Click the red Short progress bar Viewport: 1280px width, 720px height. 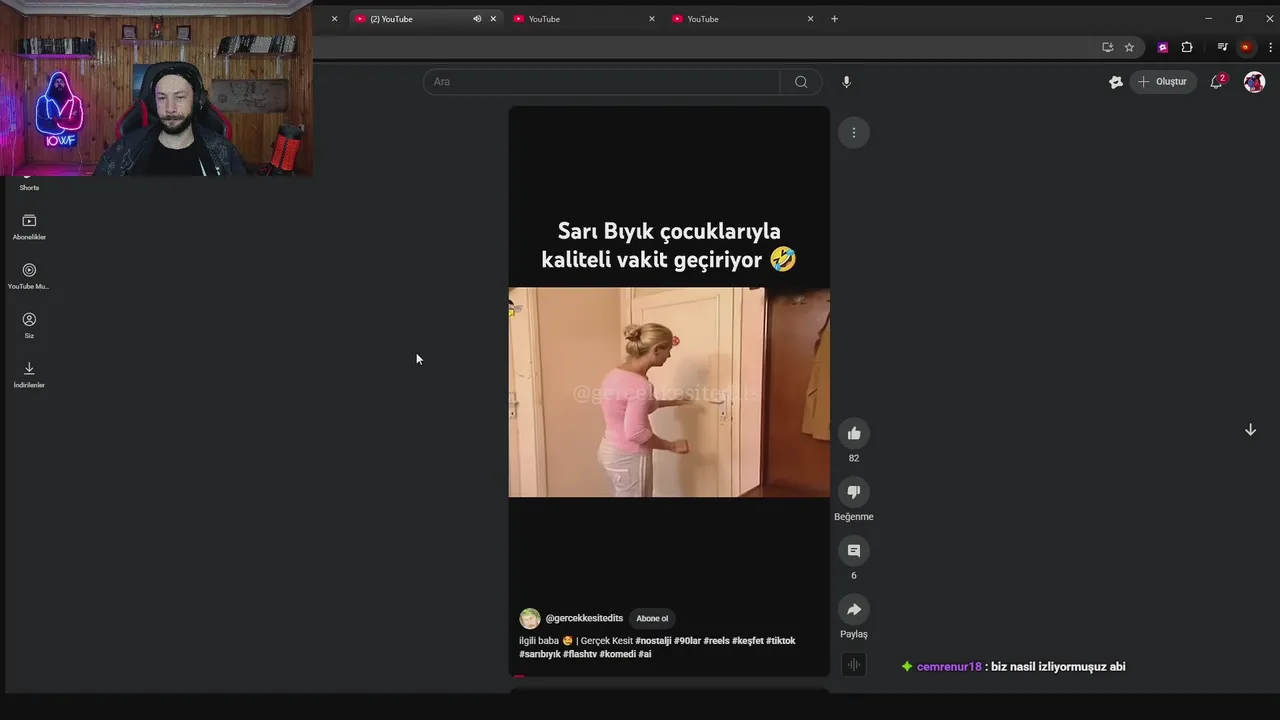click(519, 676)
